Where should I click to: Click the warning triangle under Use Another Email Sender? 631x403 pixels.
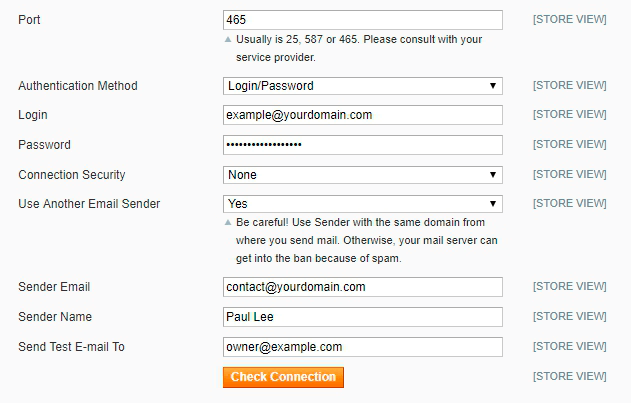click(x=228, y=222)
